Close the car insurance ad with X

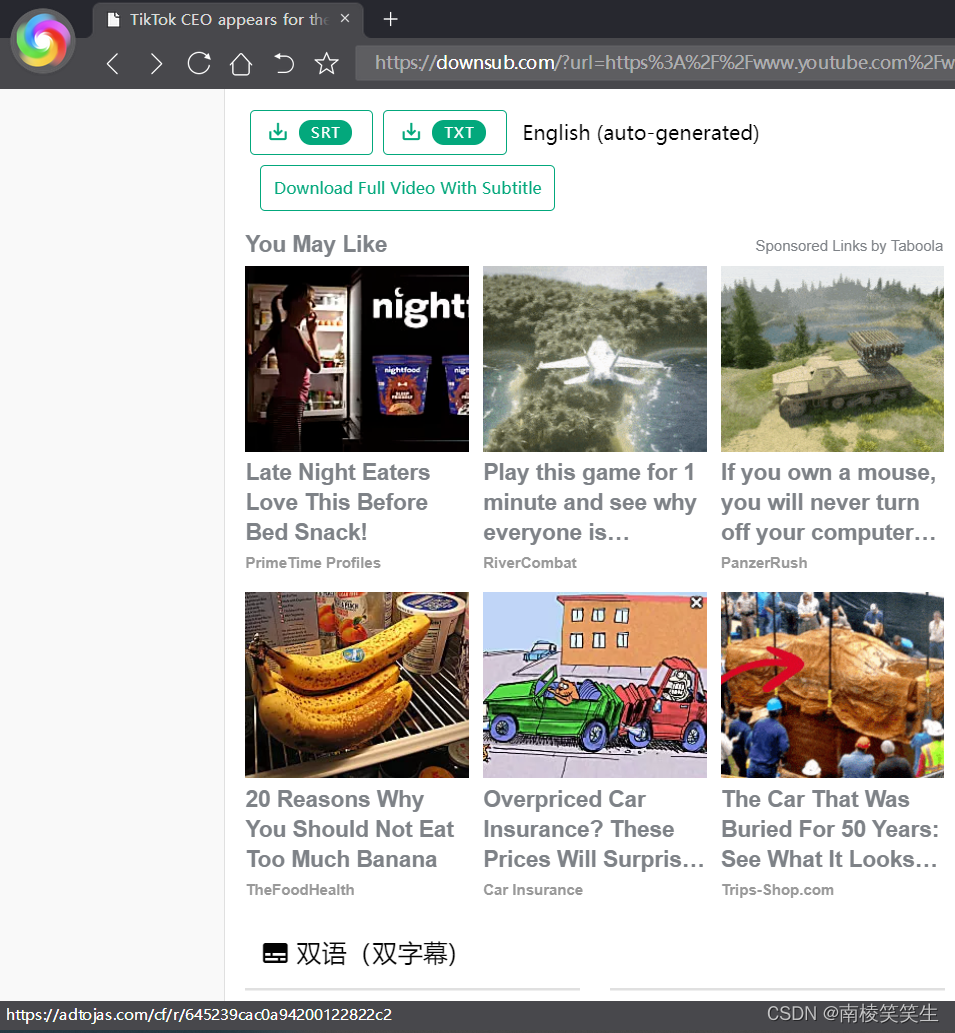pos(696,602)
